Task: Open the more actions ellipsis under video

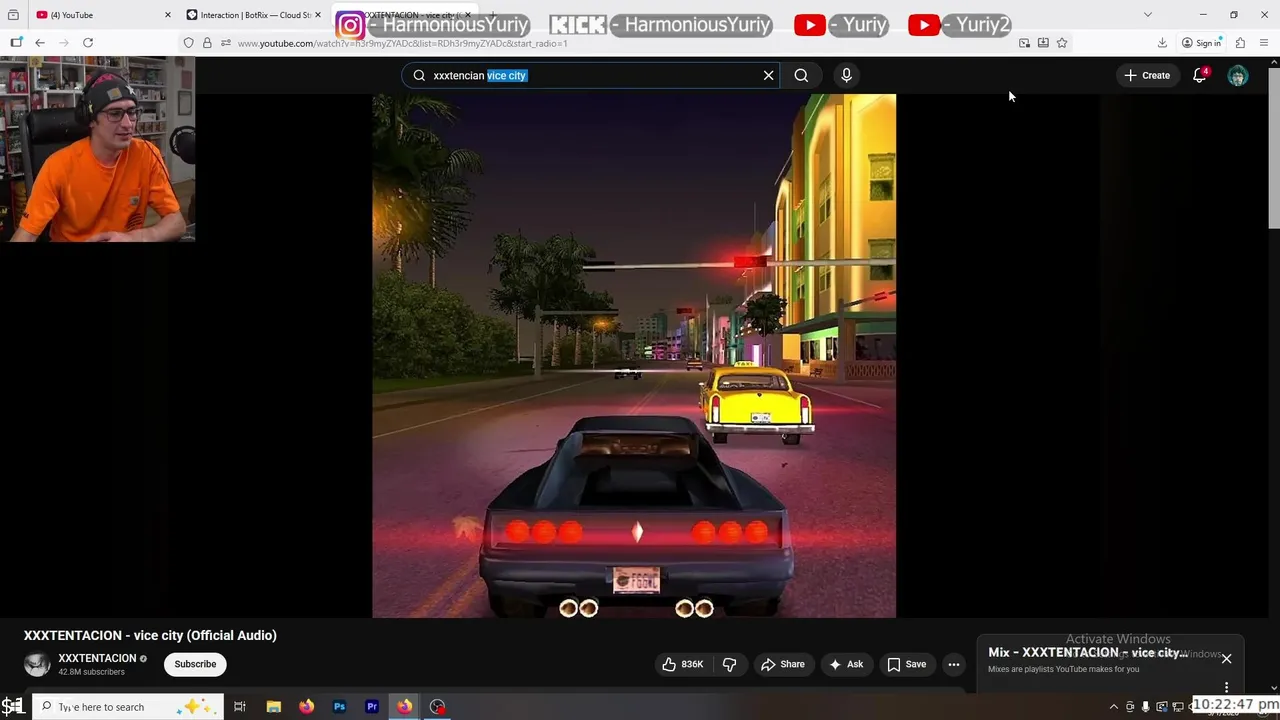Action: coord(953,664)
